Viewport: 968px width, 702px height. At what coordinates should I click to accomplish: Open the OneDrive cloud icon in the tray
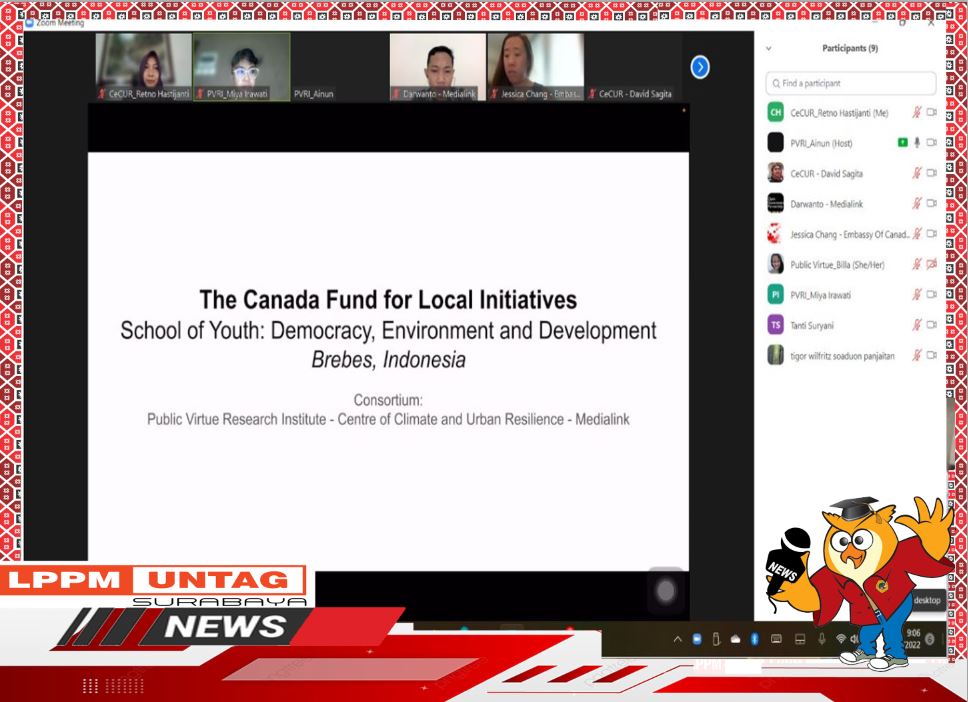click(x=735, y=640)
